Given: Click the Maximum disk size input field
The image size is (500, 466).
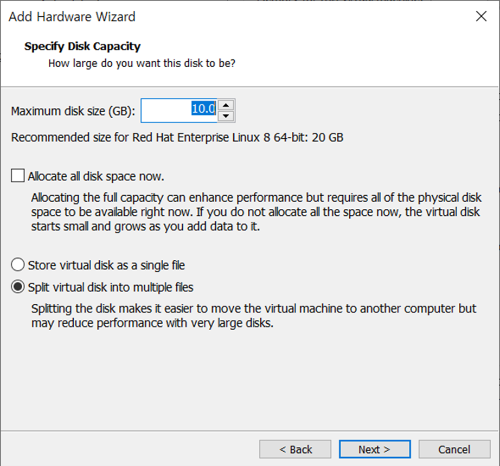Looking at the screenshot, I should [x=179, y=110].
